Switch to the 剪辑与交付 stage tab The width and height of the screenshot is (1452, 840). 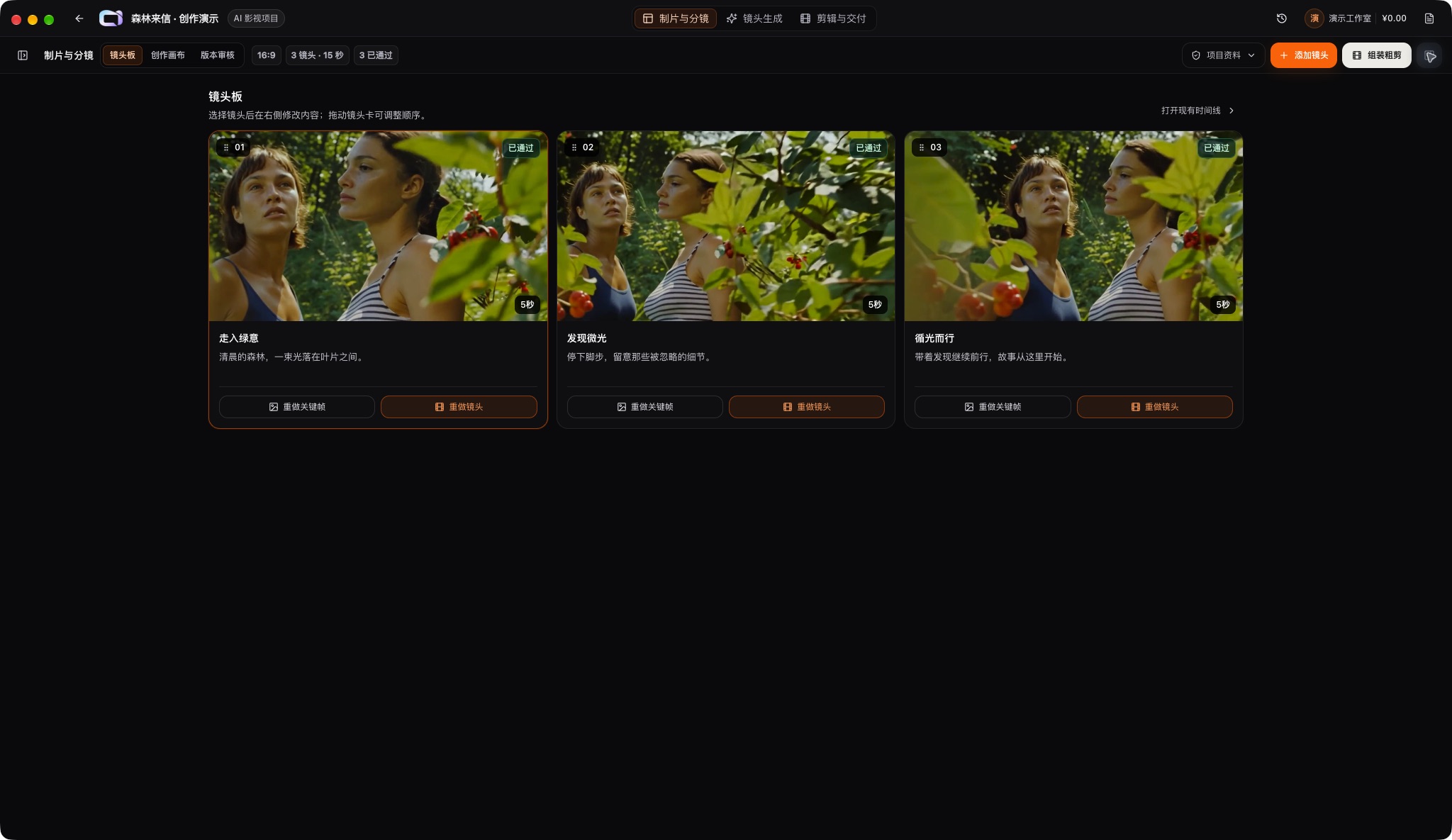click(833, 18)
